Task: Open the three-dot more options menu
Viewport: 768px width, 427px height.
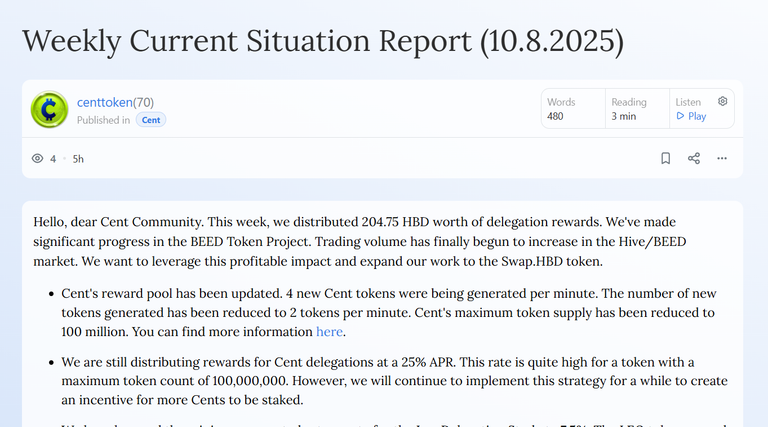Action: 722,158
